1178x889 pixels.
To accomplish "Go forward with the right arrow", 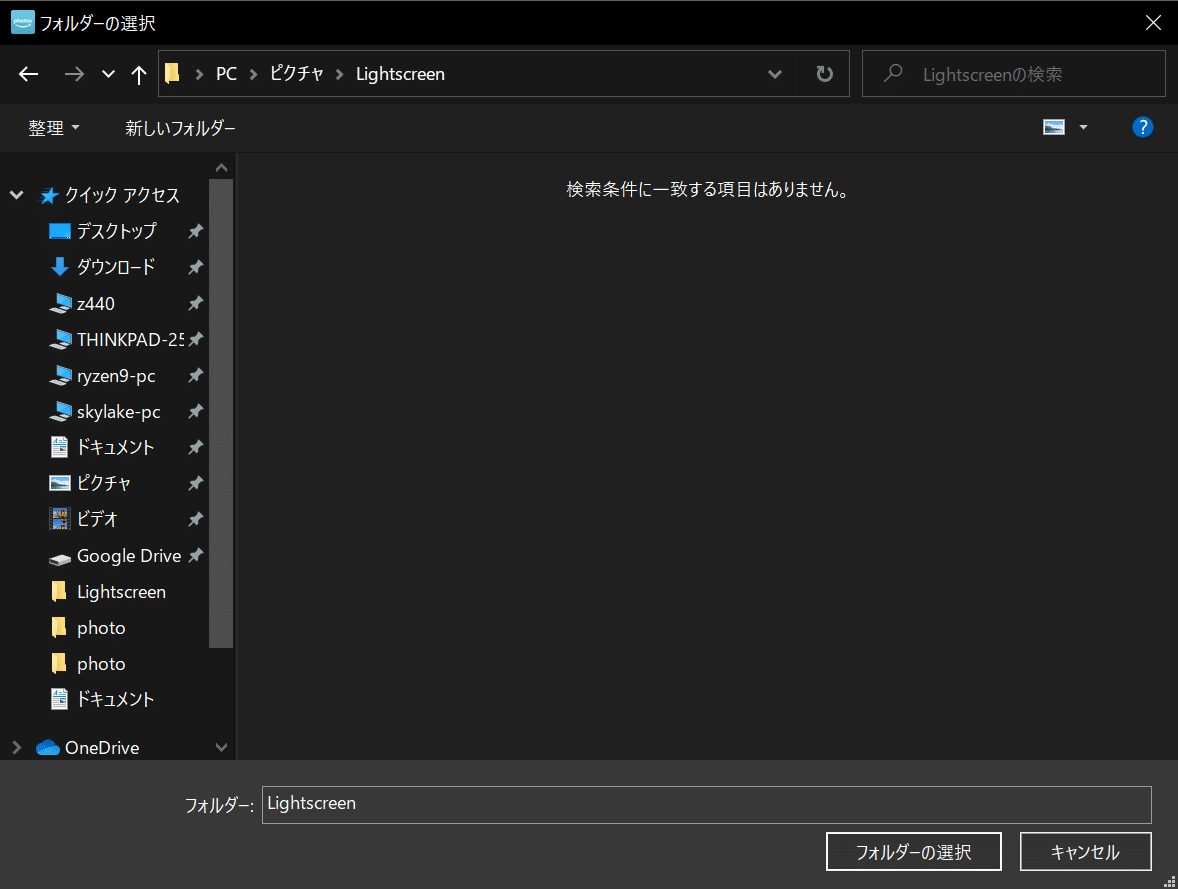I will 74,74.
